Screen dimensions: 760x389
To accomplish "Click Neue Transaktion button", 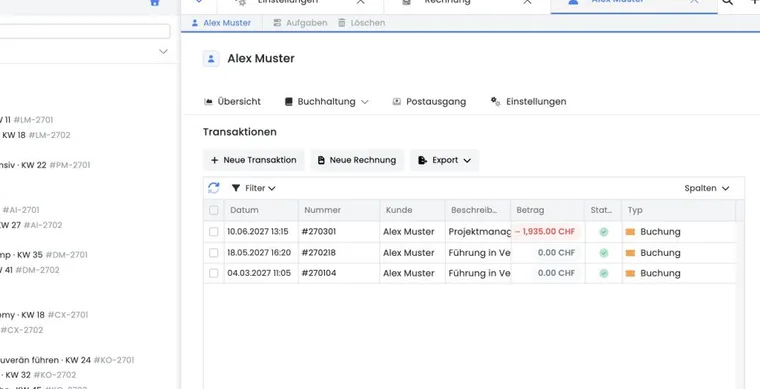I will (x=253, y=160).
